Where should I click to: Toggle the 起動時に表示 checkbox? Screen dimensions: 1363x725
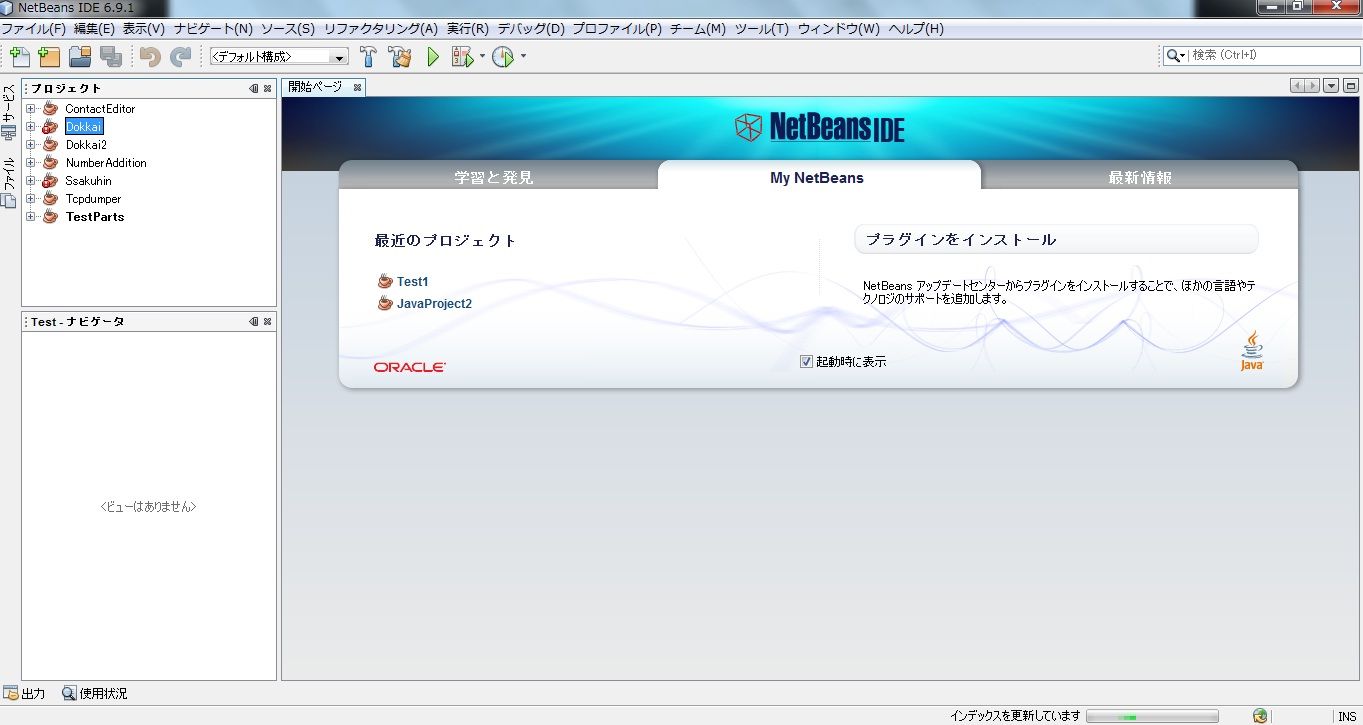pyautogui.click(x=806, y=362)
